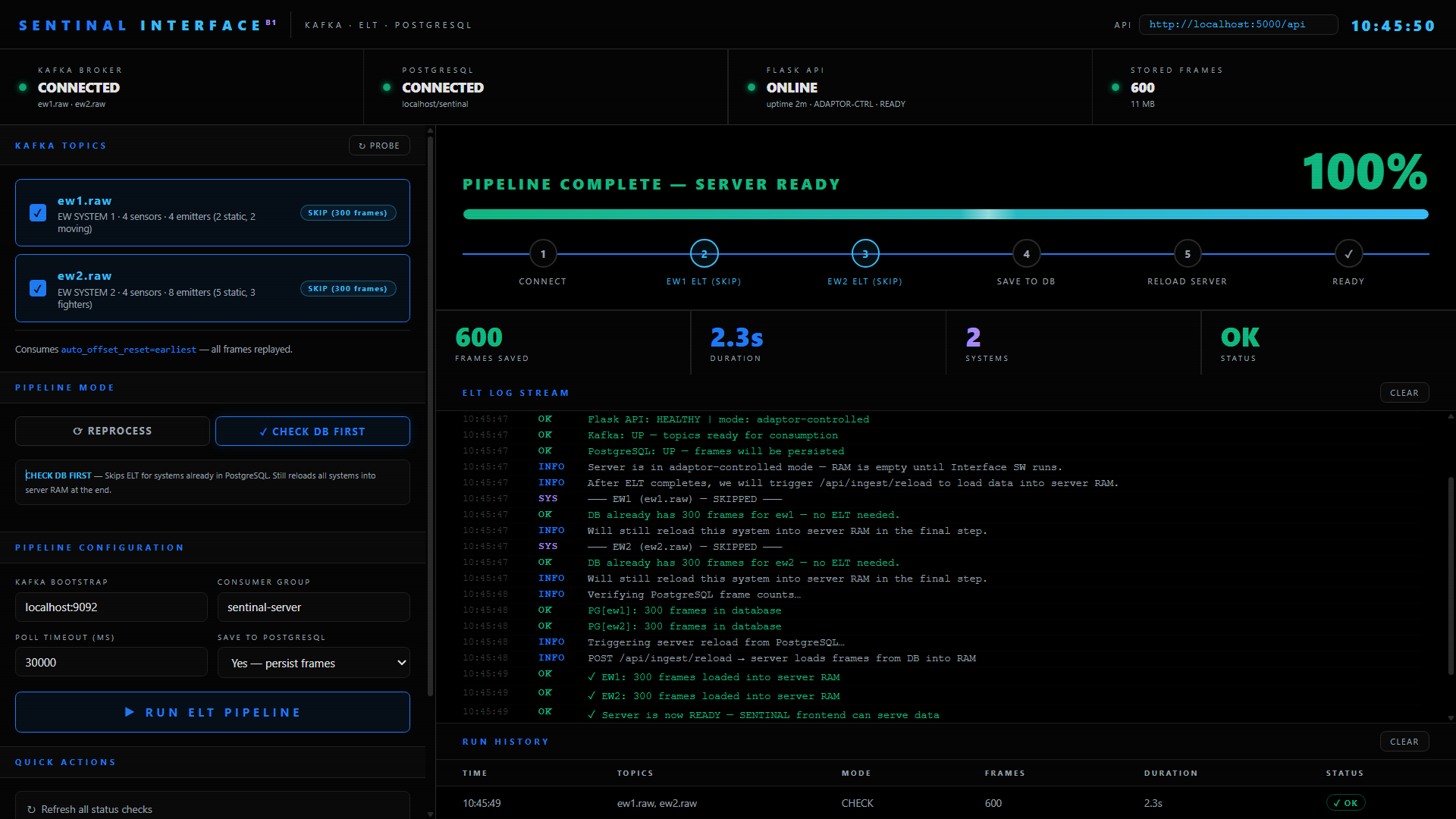Click the SKIP (300 frames) badge for ew1.raw
This screenshot has width=1456, height=819.
click(348, 213)
